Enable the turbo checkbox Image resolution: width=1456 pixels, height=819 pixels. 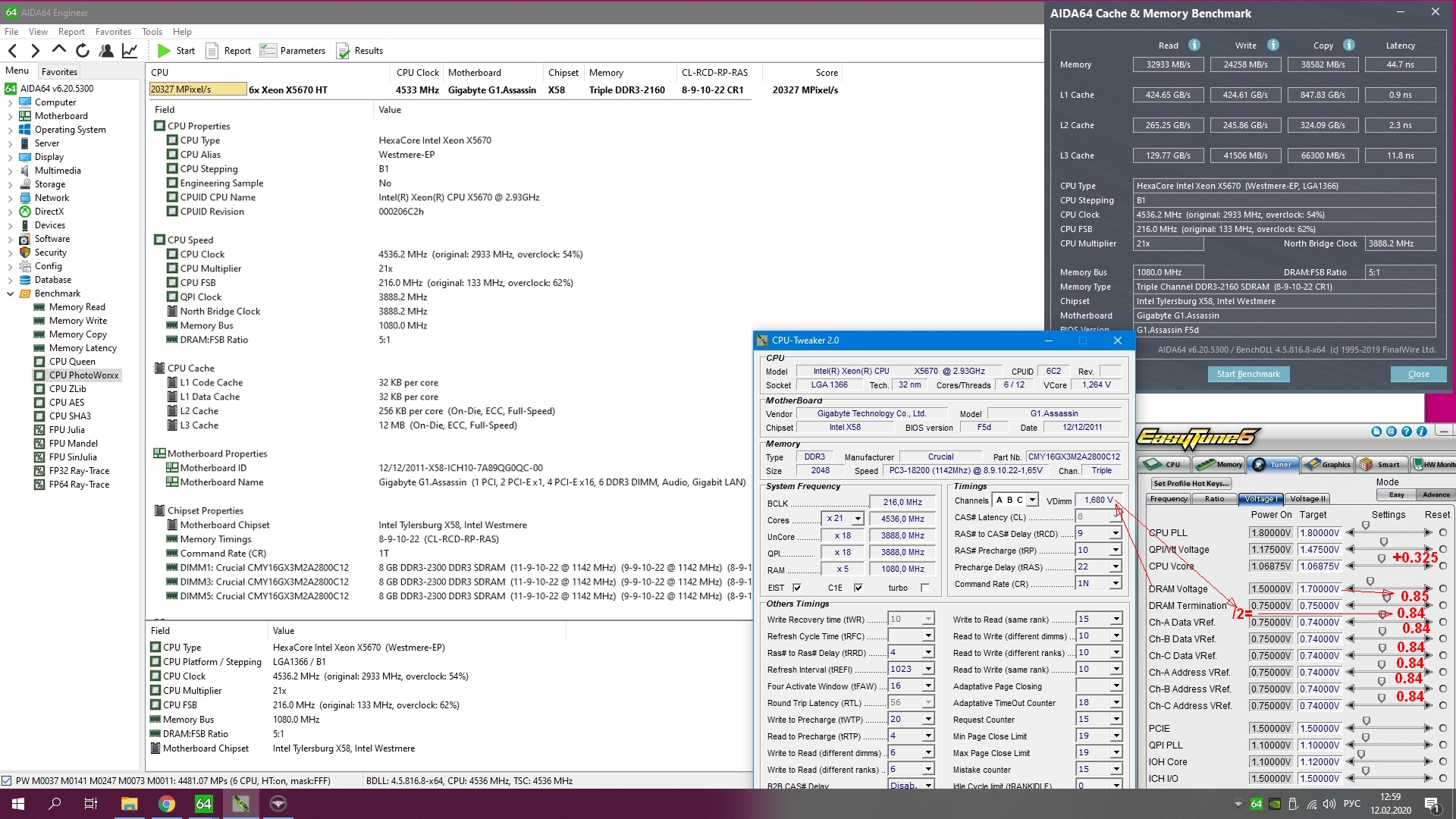[925, 588]
